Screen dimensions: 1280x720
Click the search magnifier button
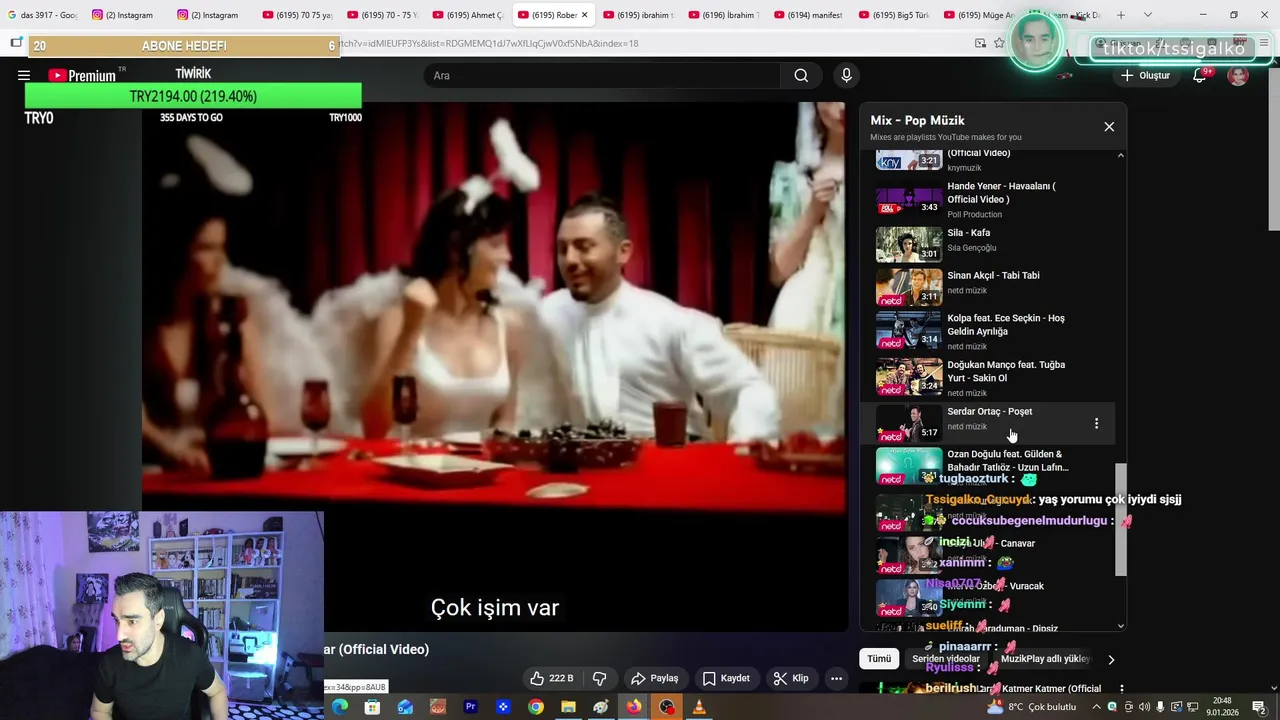(x=801, y=75)
